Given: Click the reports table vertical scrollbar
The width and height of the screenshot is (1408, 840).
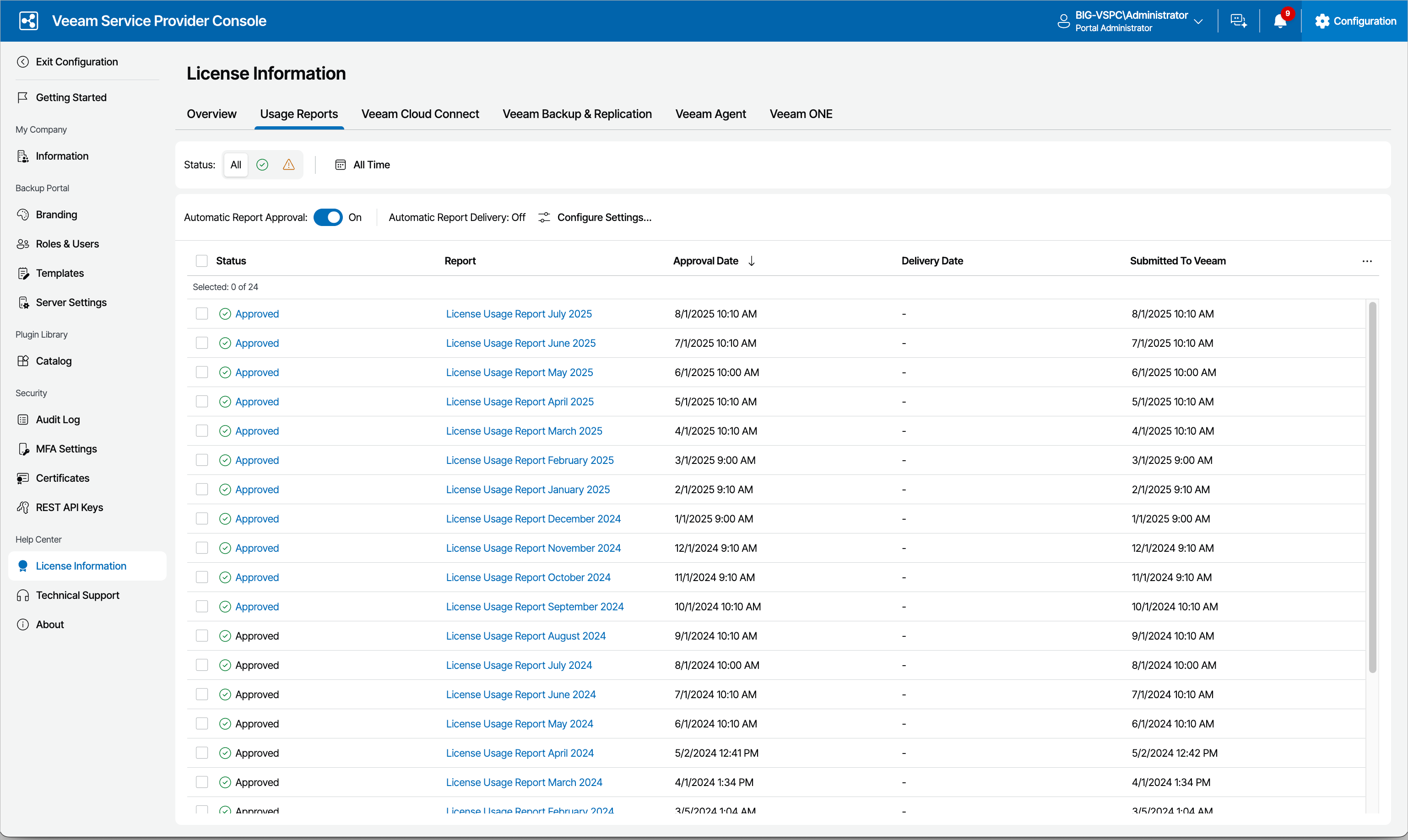Looking at the screenshot, I should (x=1372, y=487).
